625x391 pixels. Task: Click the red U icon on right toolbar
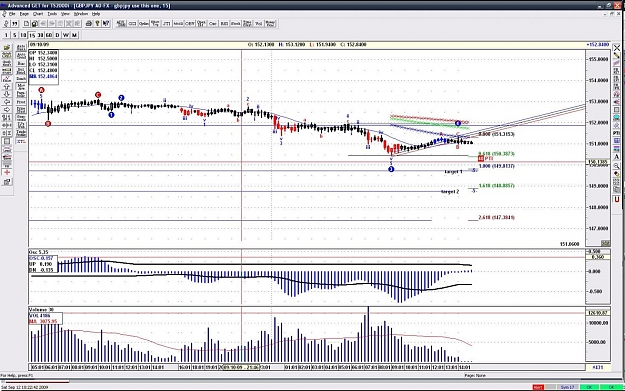coord(617,199)
